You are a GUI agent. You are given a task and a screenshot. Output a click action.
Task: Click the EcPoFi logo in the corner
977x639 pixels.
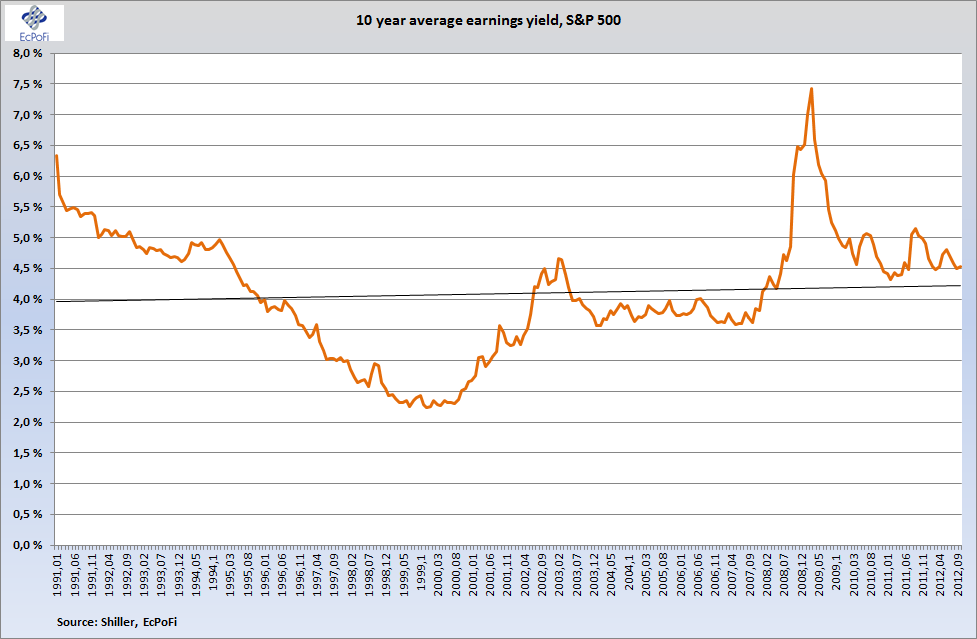34,23
